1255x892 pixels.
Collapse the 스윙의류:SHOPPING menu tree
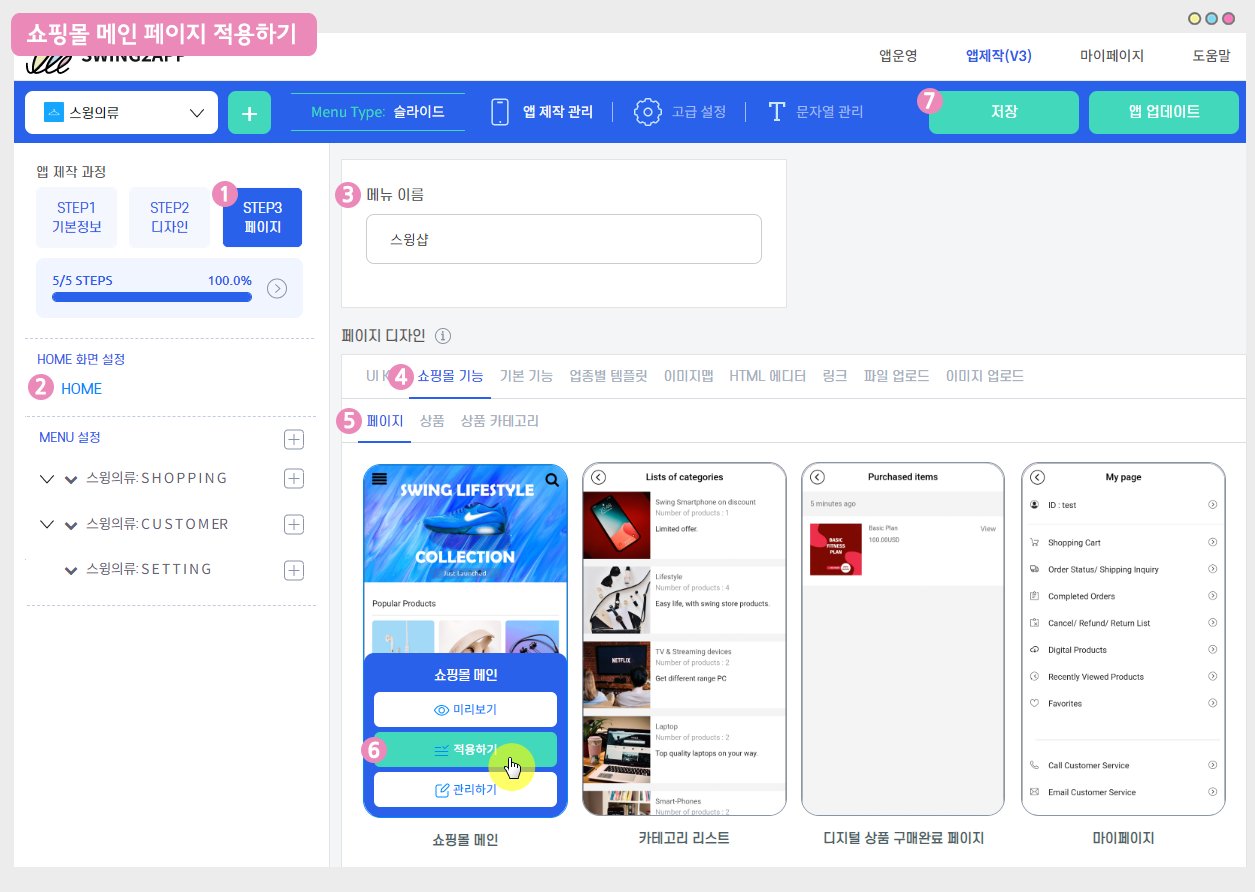click(x=47, y=479)
